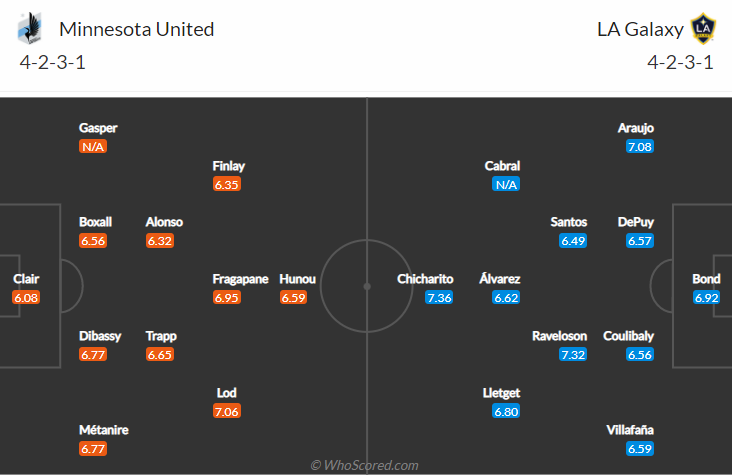Click goalkeeper Clair's 6.08 rating
This screenshot has height=475, width=732.
pos(26,298)
